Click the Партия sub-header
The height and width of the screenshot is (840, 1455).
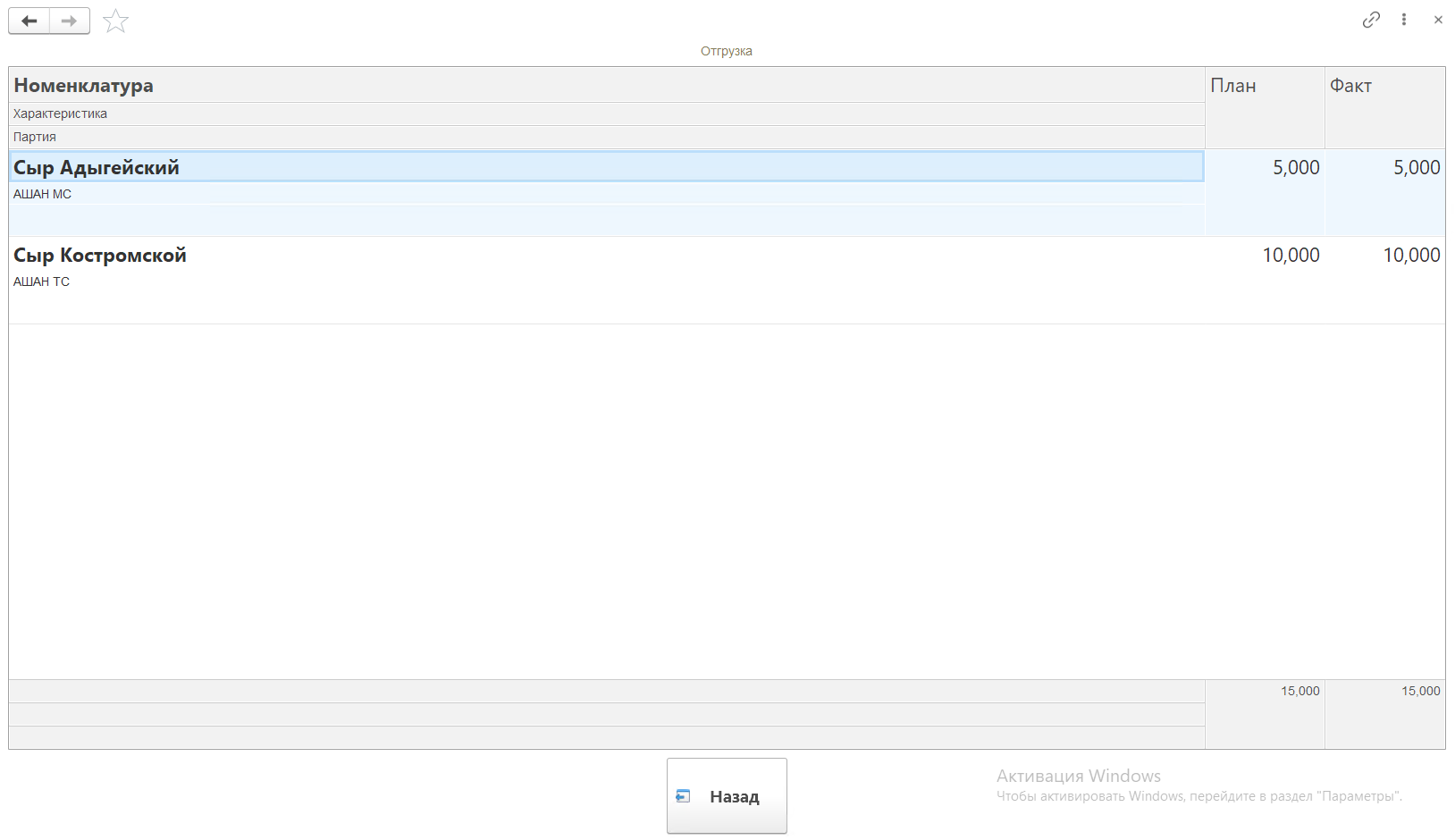[x=35, y=137]
